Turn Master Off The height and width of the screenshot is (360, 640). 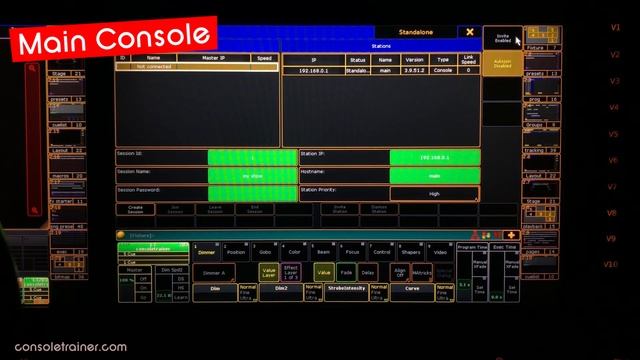[x=144, y=279]
